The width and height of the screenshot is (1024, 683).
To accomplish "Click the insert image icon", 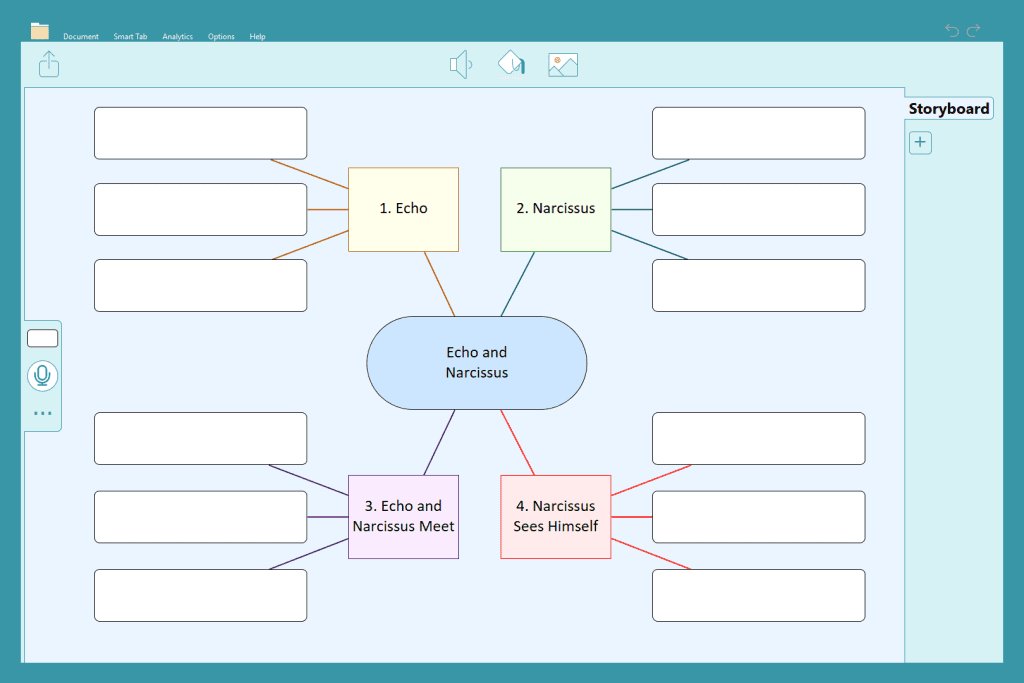I will point(563,65).
